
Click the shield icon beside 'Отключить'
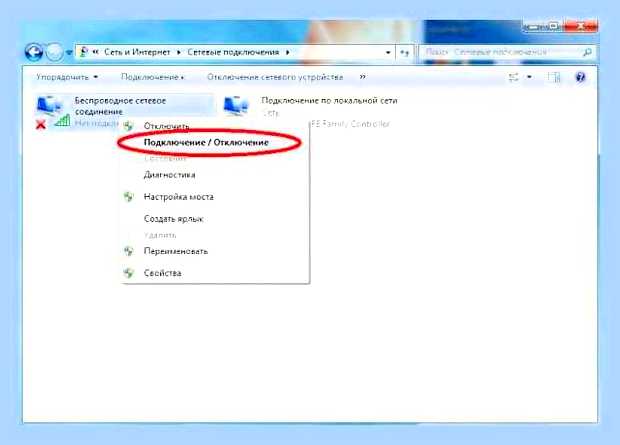coord(129,126)
